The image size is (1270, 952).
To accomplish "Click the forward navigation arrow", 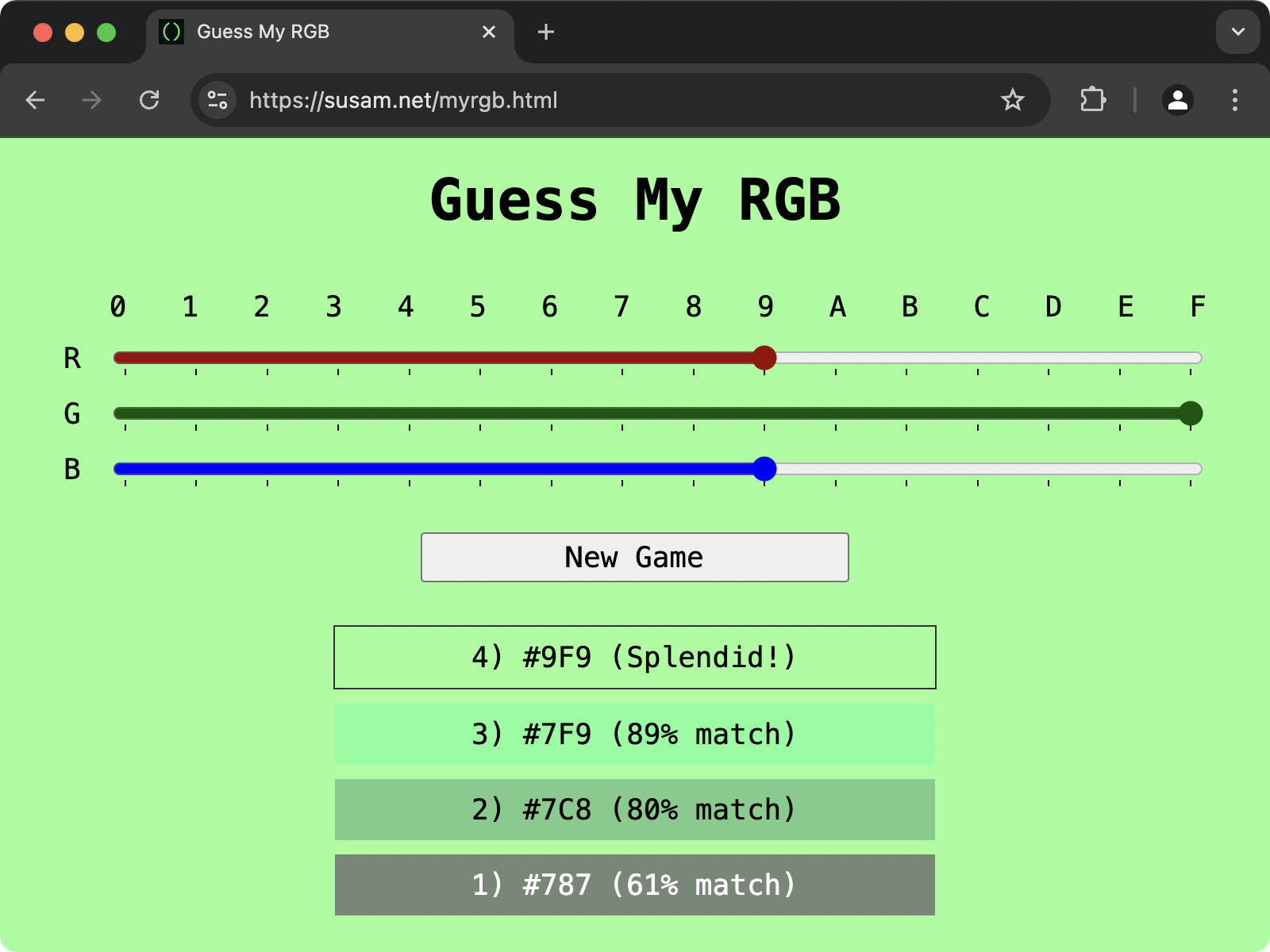I will pyautogui.click(x=92, y=100).
